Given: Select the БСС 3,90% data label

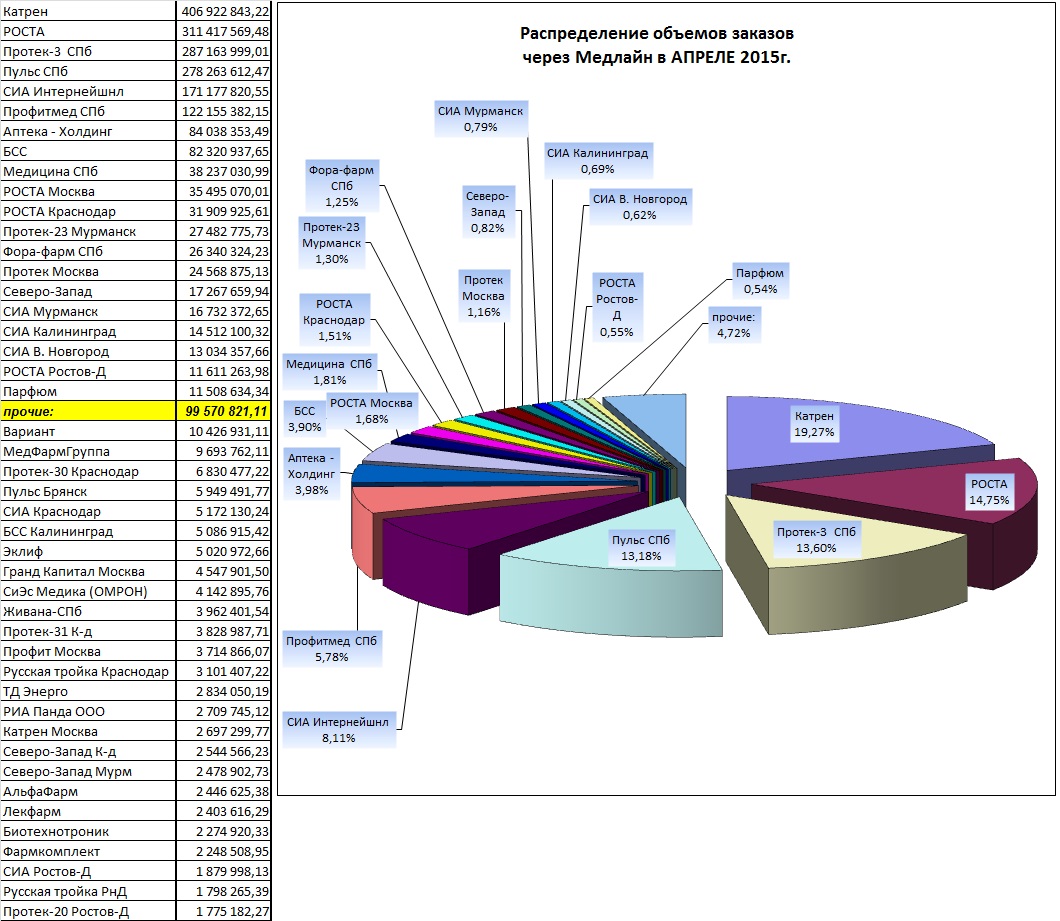Looking at the screenshot, I should 304,419.
